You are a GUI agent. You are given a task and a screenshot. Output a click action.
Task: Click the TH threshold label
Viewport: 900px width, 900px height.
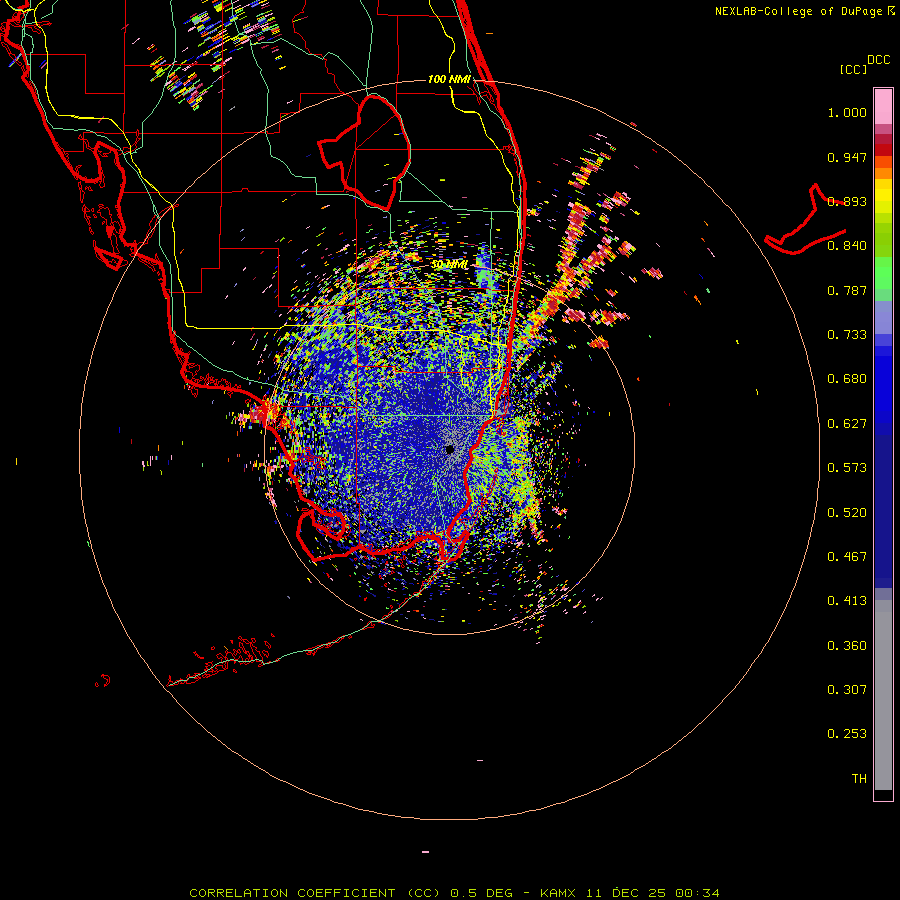[x=859, y=779]
